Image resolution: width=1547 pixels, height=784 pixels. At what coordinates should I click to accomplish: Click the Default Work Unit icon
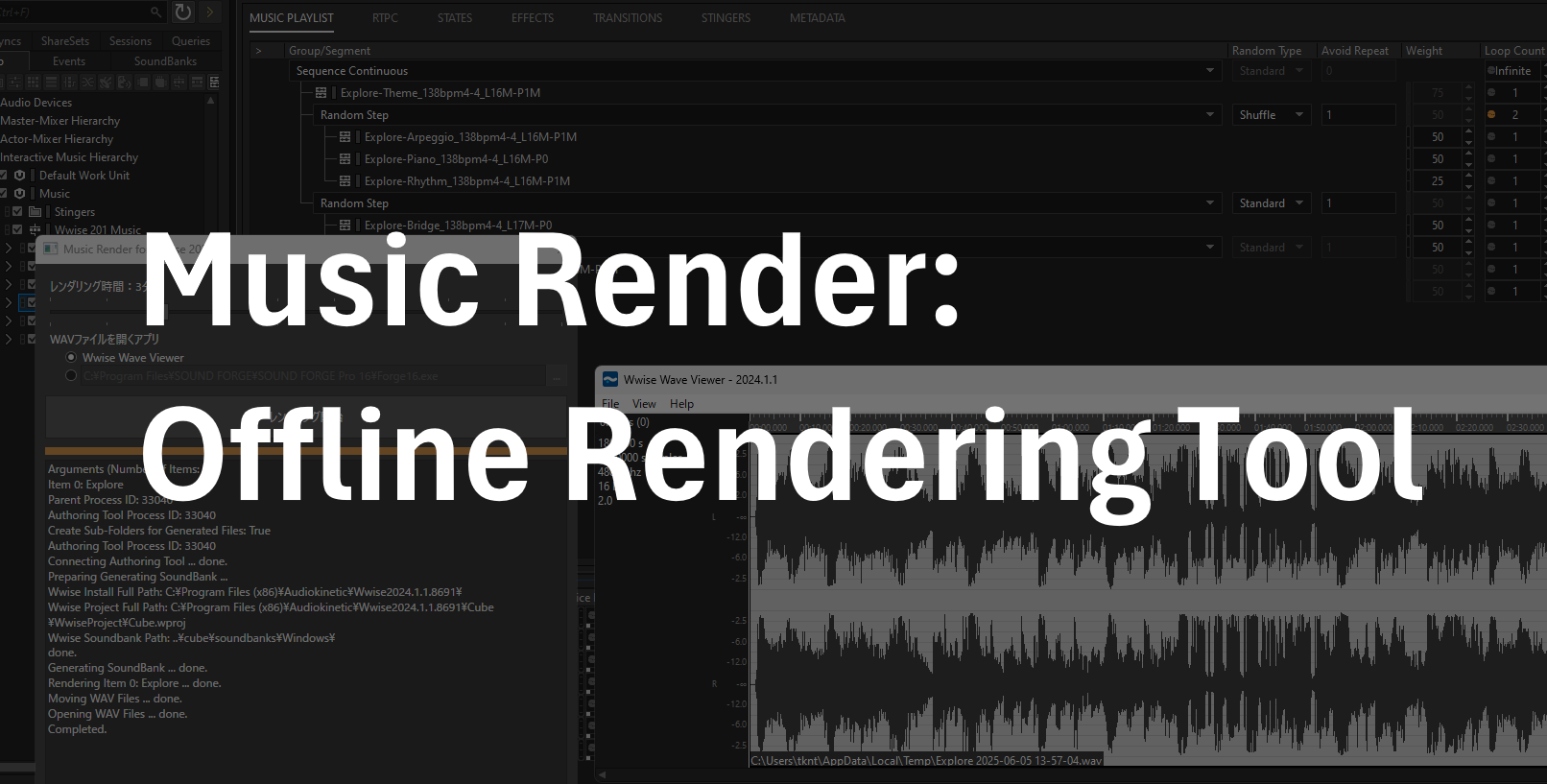coord(20,176)
